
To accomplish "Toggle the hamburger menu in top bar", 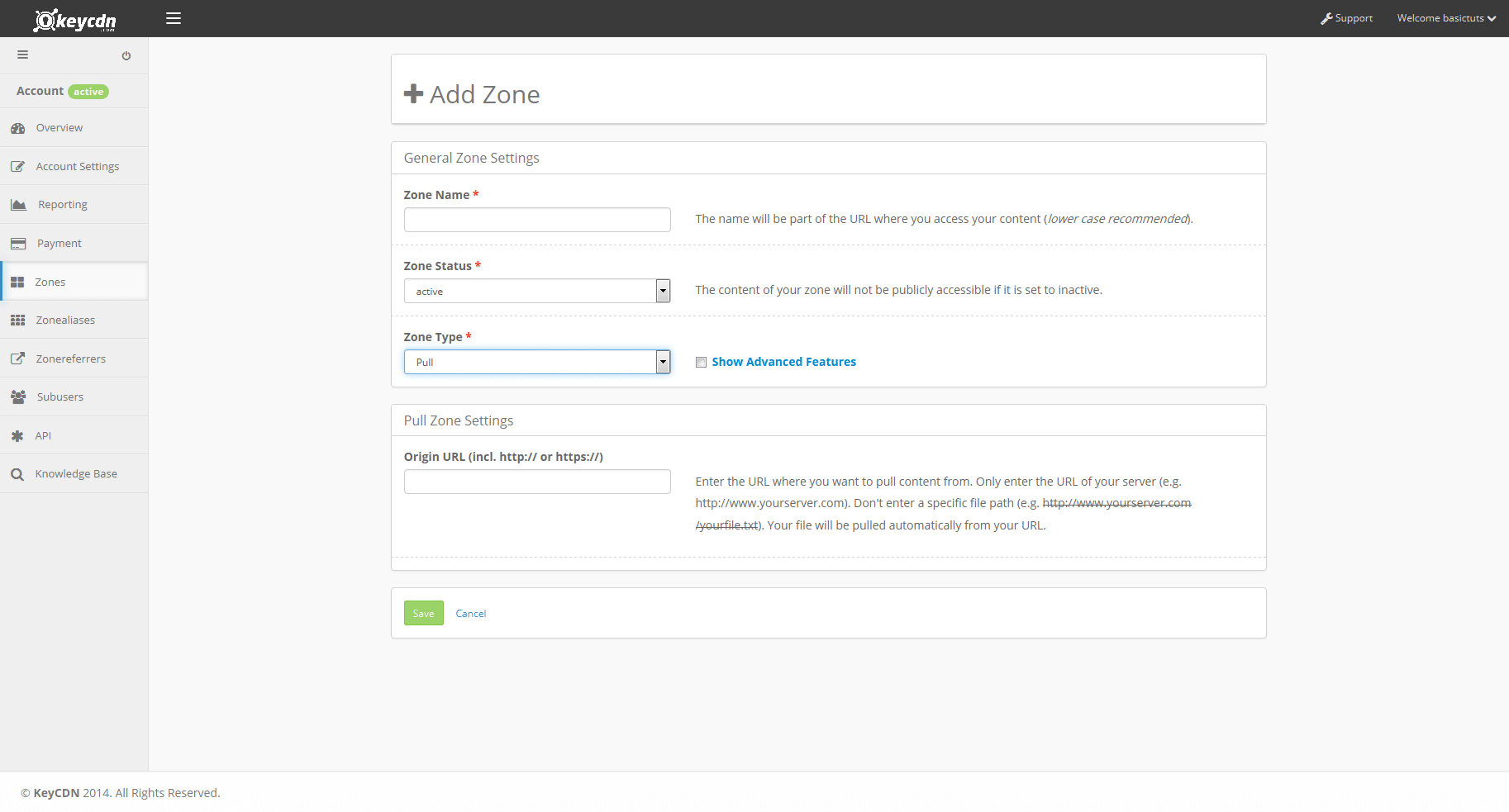I will pos(174,18).
